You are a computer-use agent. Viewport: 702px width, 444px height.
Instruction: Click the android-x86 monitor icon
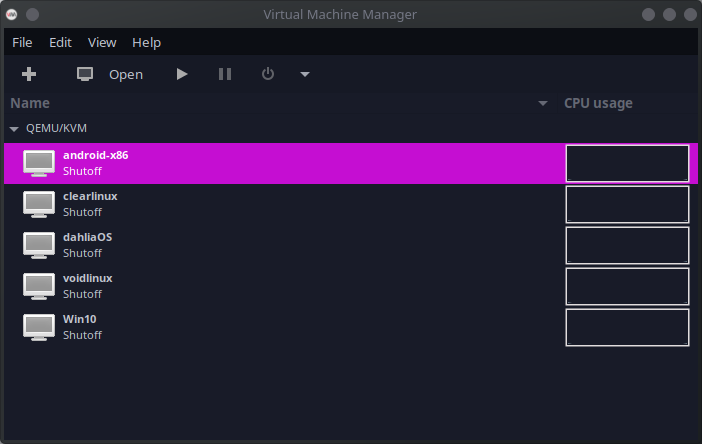[x=39, y=163]
